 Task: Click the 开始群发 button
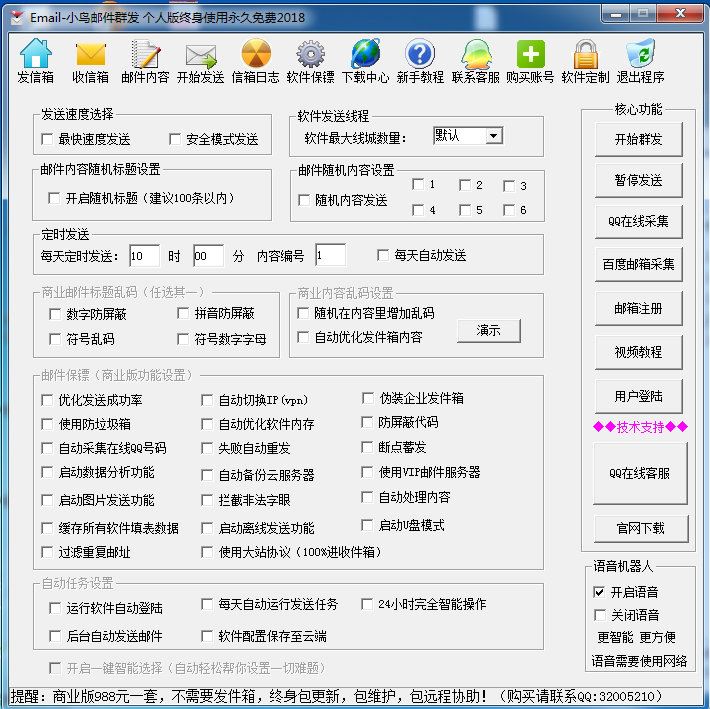(x=638, y=139)
